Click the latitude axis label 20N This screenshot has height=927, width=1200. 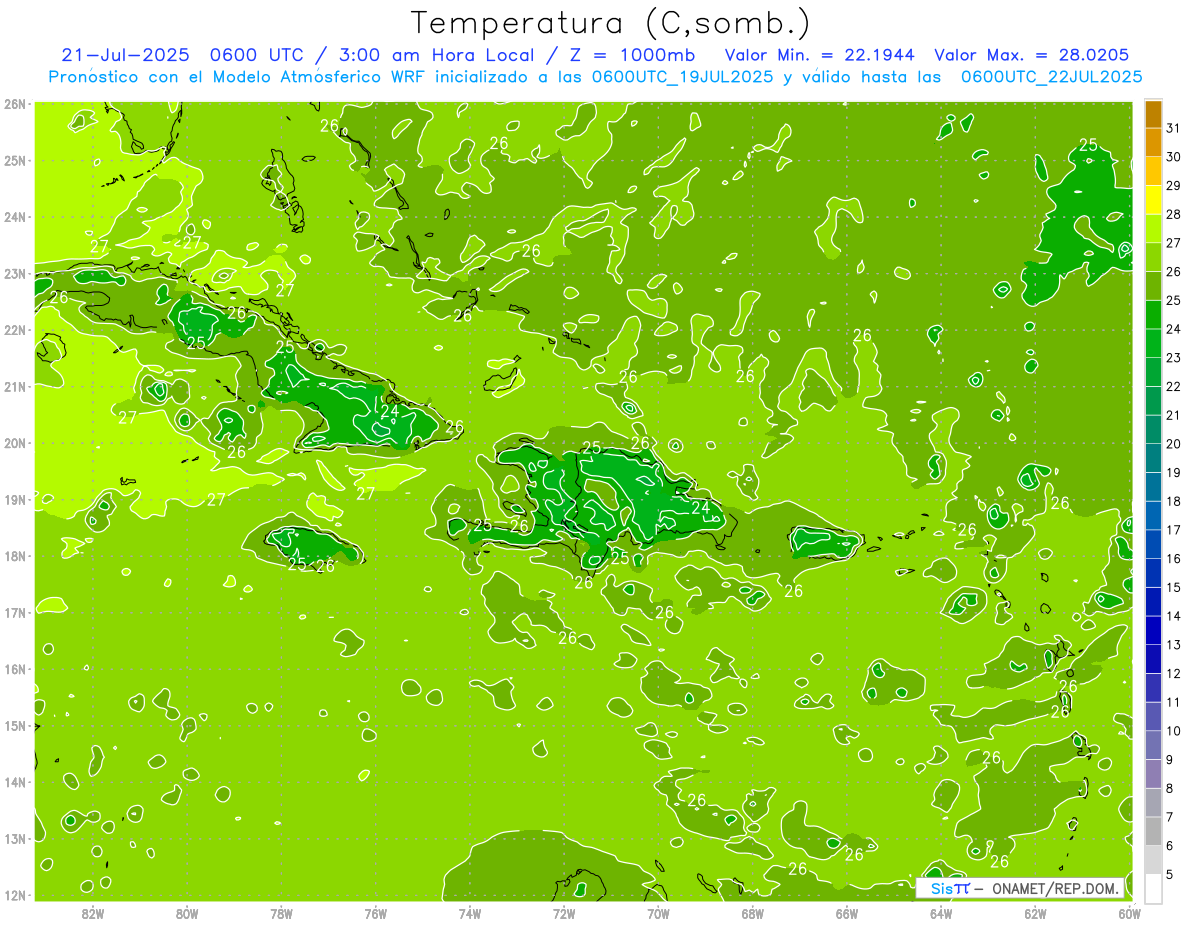[x=14, y=443]
